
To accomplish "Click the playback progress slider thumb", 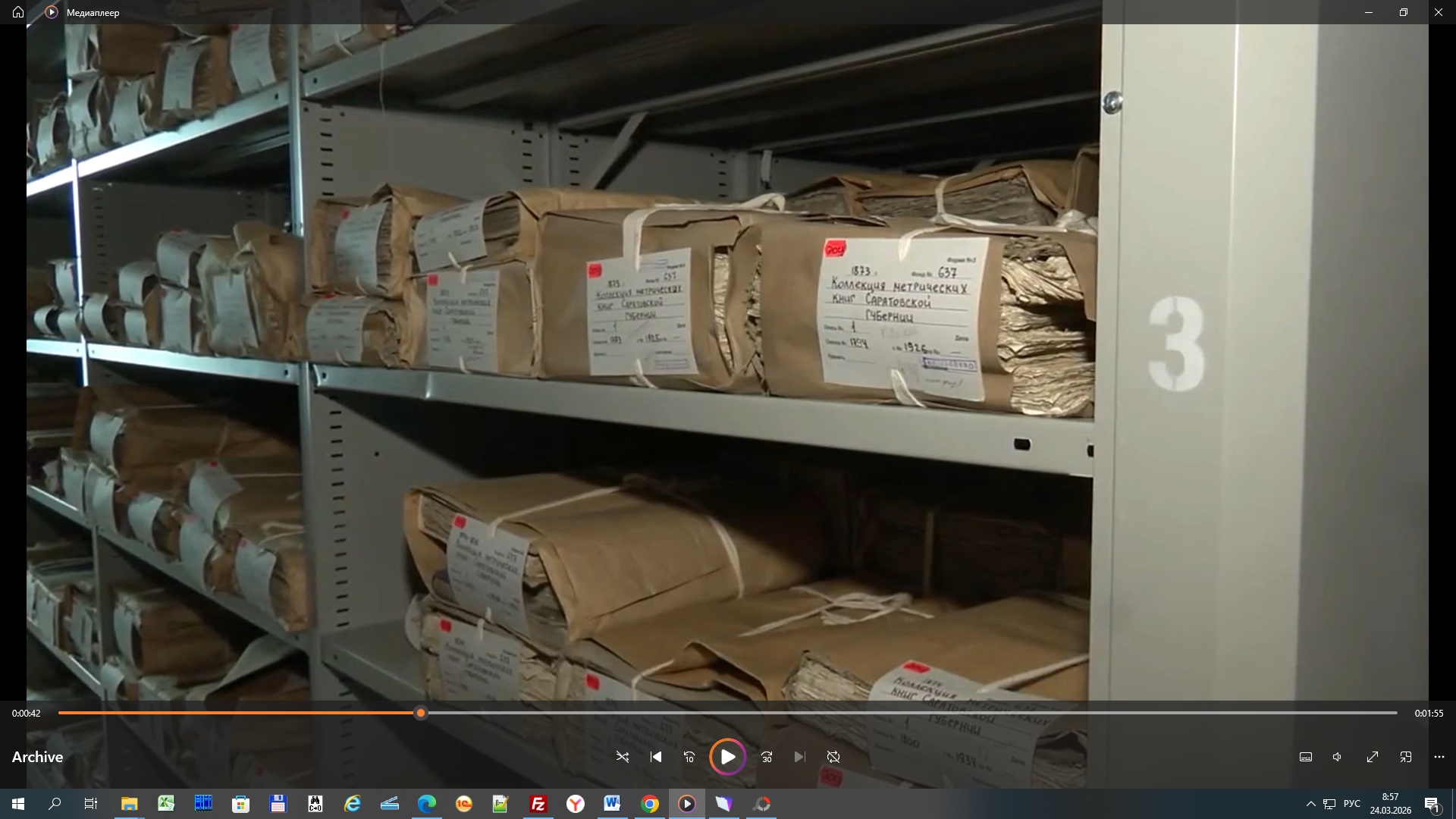I will 421,713.
